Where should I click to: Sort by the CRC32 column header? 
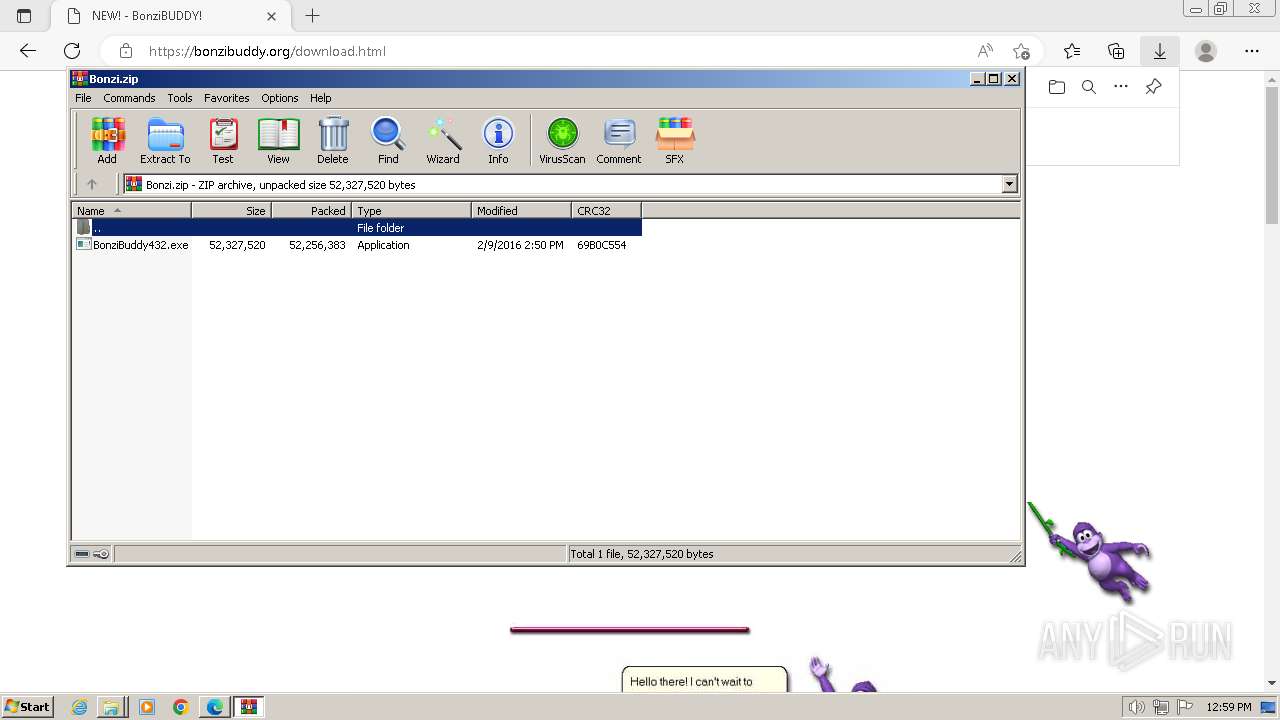click(606, 210)
